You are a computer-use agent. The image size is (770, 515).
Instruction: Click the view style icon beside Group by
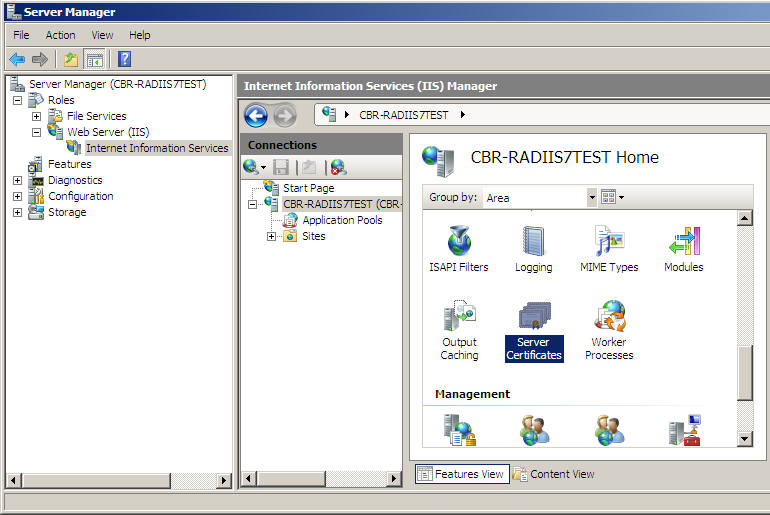pyautogui.click(x=608, y=197)
